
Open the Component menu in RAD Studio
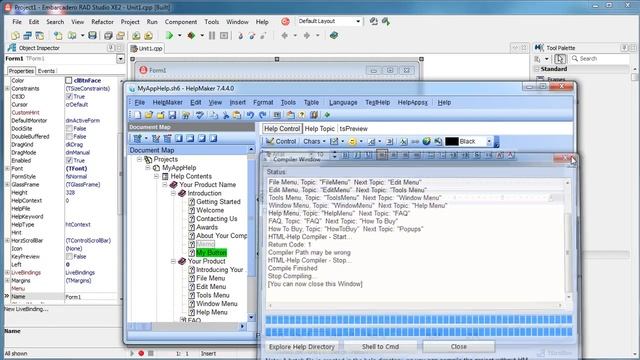coord(181,22)
